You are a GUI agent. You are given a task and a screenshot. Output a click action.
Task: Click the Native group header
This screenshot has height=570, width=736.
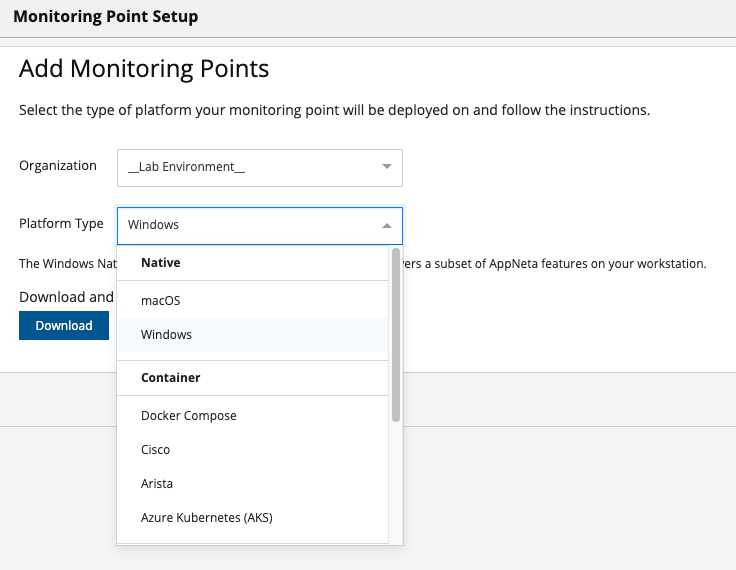click(160, 263)
